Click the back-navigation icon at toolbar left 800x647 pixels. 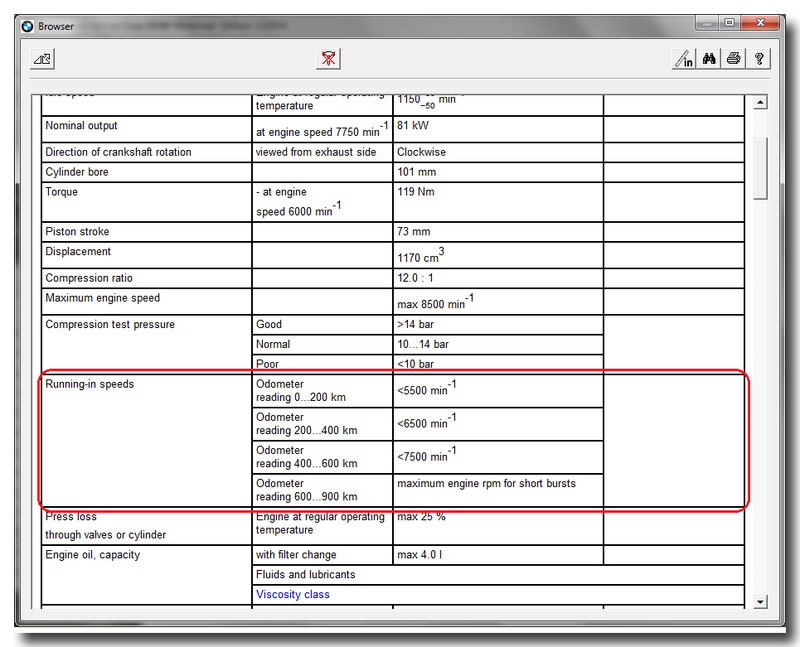coord(43,59)
